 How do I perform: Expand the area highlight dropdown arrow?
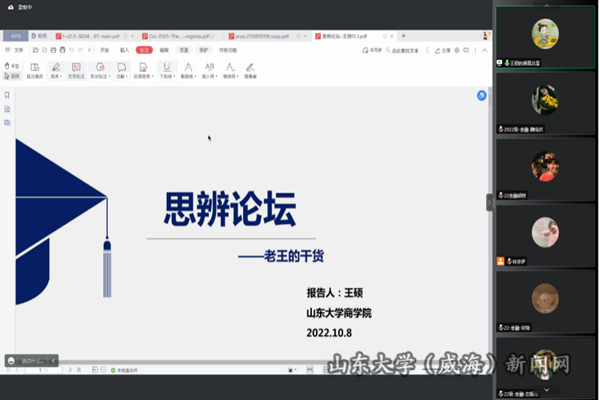pos(153,76)
